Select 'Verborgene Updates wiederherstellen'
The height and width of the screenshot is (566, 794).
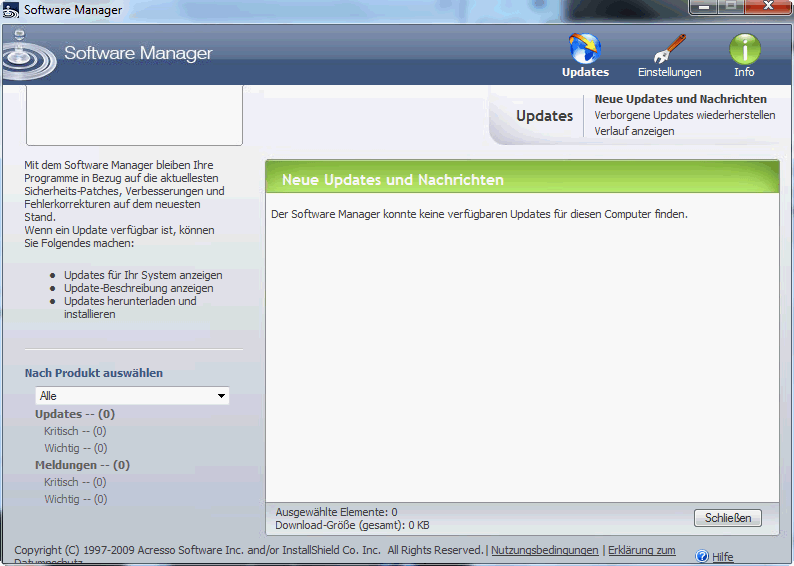pyautogui.click(x=685, y=115)
